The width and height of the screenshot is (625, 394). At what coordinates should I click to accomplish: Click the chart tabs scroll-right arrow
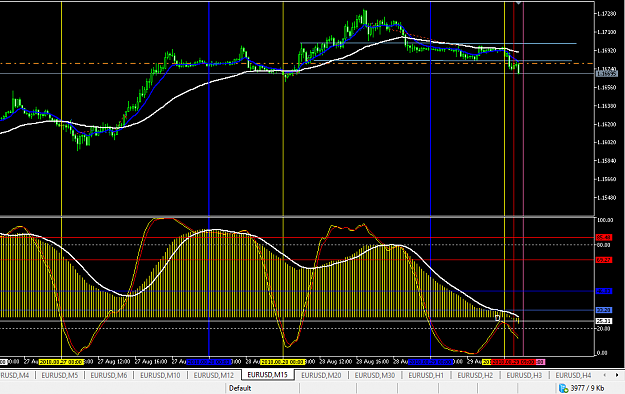point(617,375)
